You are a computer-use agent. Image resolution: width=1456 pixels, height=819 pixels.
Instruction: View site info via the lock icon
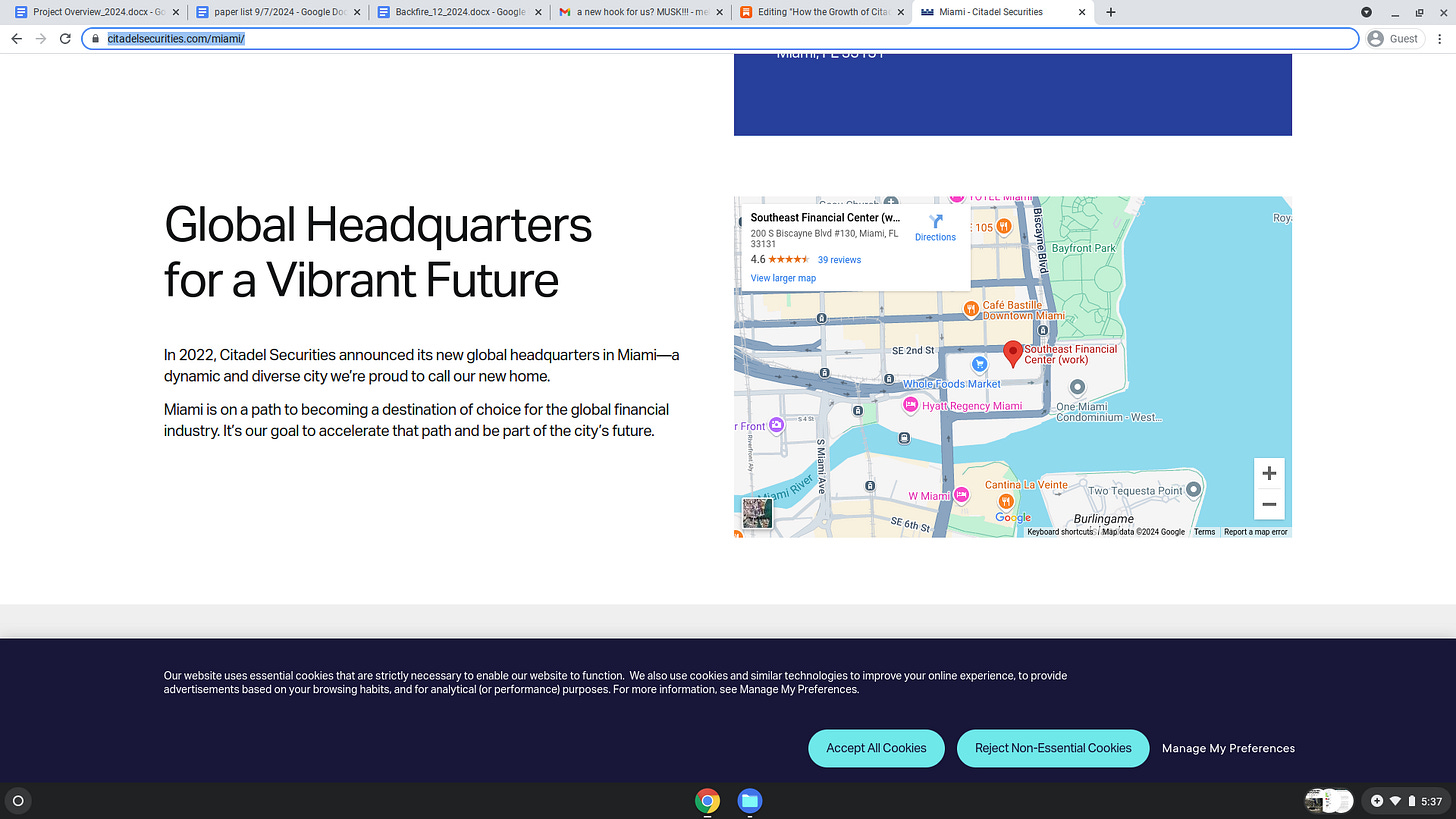(95, 39)
